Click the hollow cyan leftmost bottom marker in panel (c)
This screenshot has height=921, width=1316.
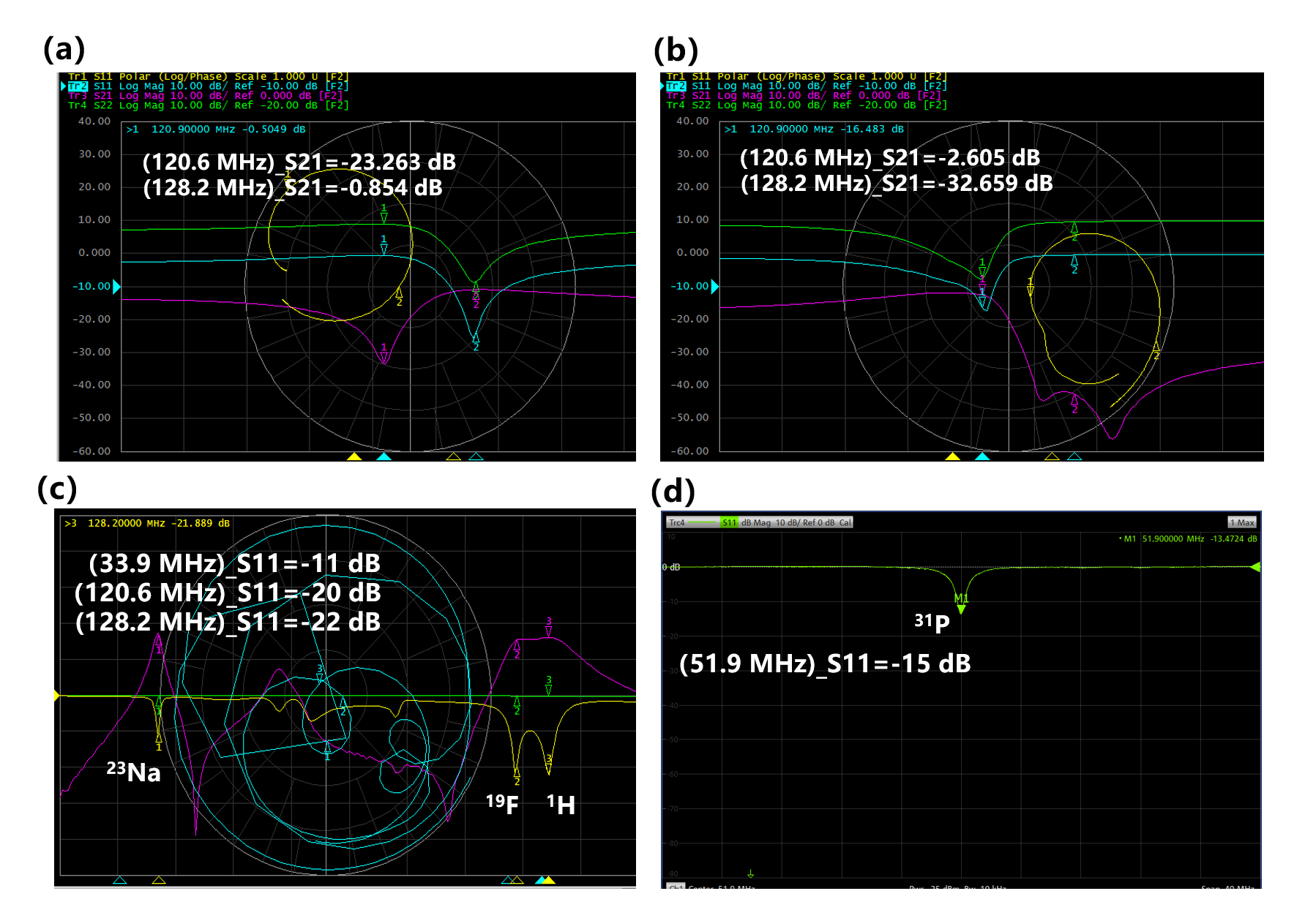120,880
